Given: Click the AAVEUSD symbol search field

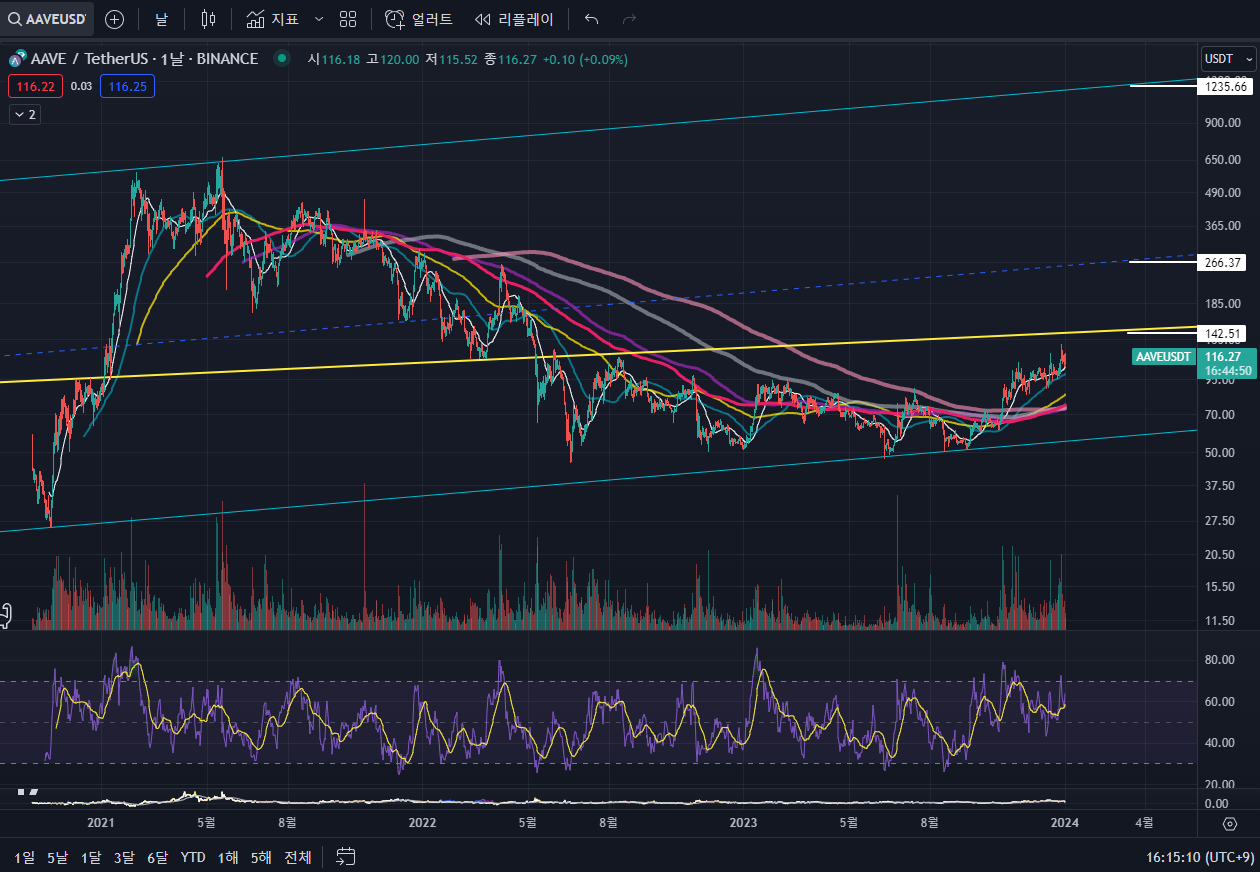Looking at the screenshot, I should (x=48, y=19).
